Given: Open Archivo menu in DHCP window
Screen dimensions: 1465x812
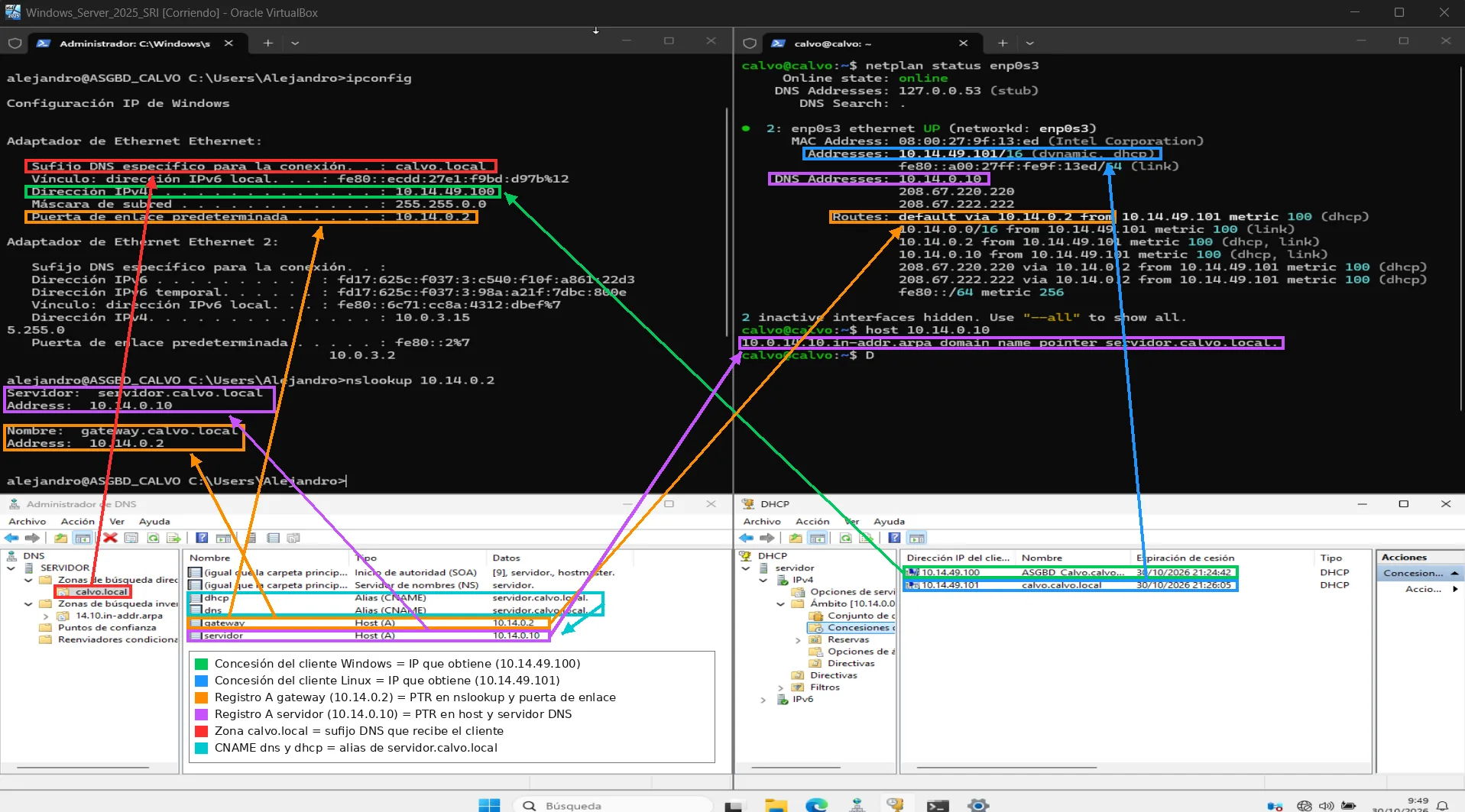Looking at the screenshot, I should click(762, 521).
